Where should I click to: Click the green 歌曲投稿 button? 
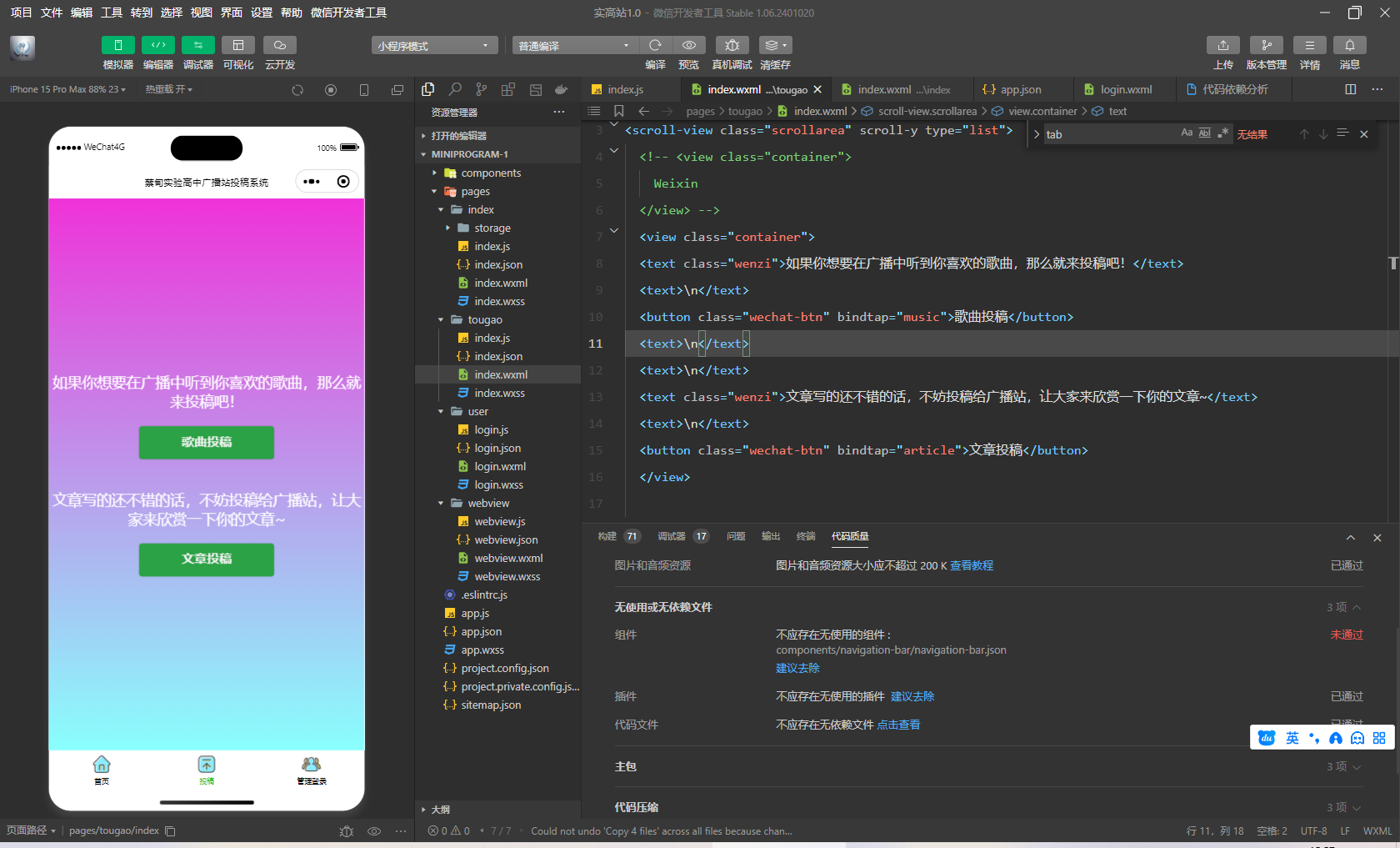[207, 442]
